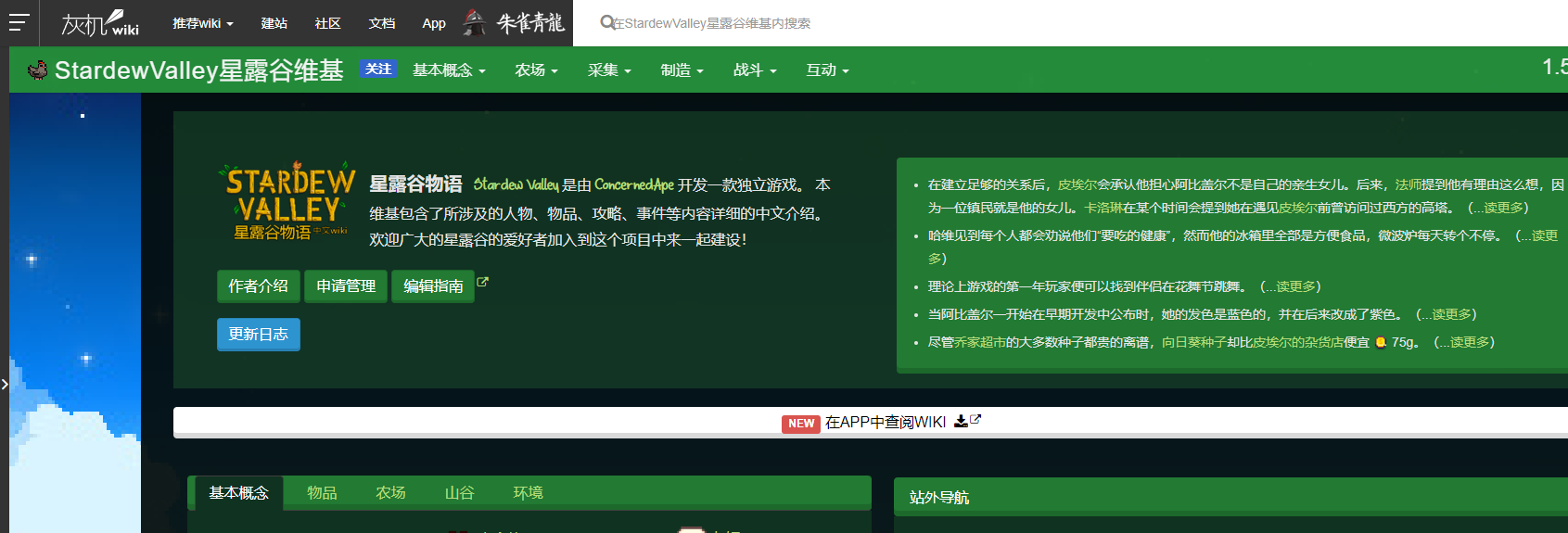The image size is (1568, 533).
Task: Click the 灰机wiki logo
Action: tap(100, 23)
